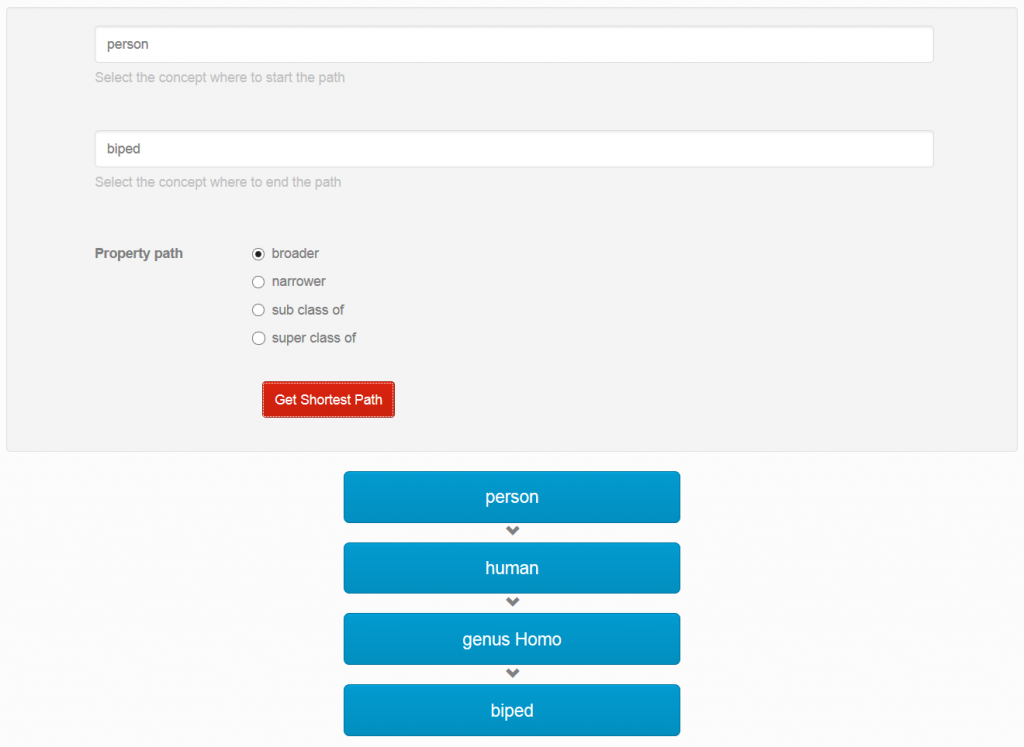Focus the end concept field containing 'biped'
This screenshot has height=747, width=1024.
tap(514, 149)
